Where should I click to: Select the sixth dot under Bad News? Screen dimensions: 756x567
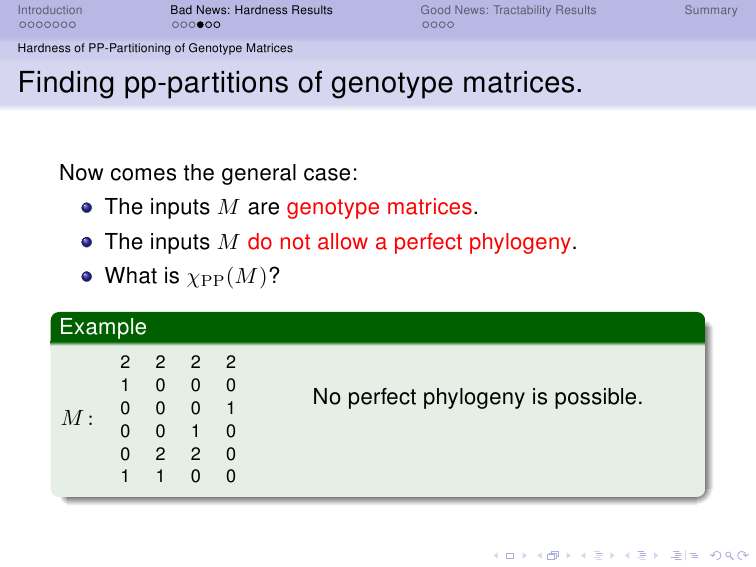click(216, 25)
